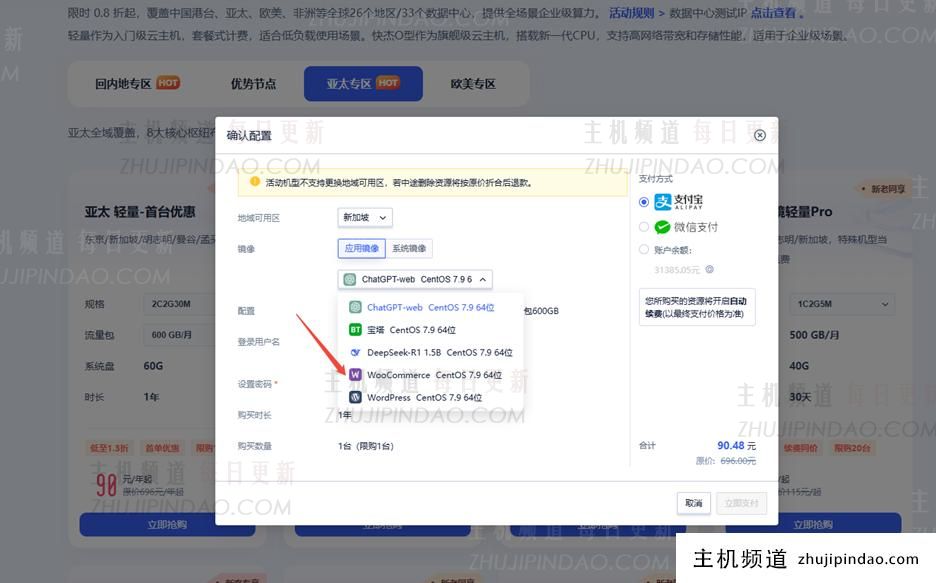The height and width of the screenshot is (583, 936).
Task: Open the 欧美专区 tab
Action: pyautogui.click(x=473, y=84)
